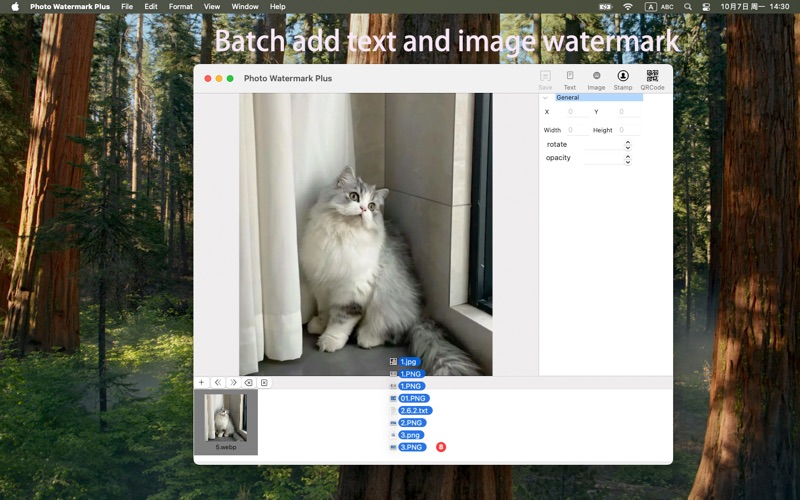
Task: Click the opacity value field
Action: [x=604, y=159]
